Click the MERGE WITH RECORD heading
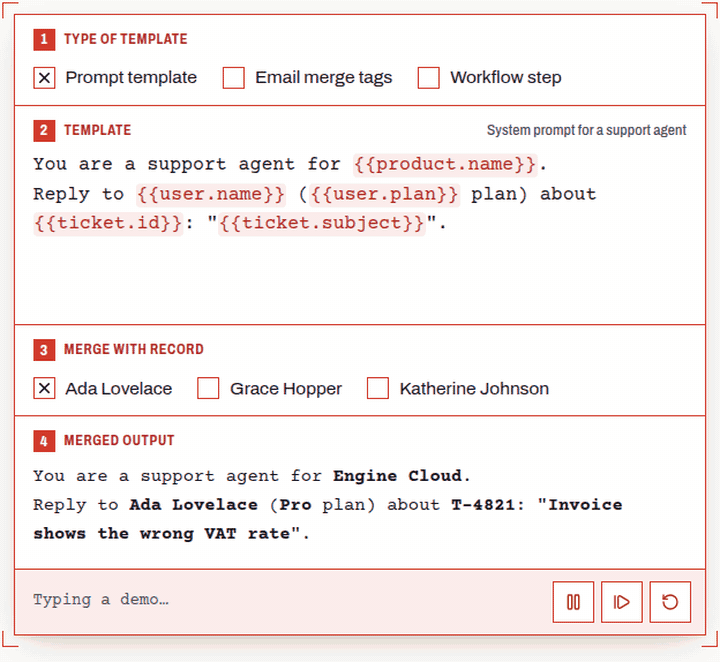Viewport: 720px width, 662px height. tap(134, 349)
